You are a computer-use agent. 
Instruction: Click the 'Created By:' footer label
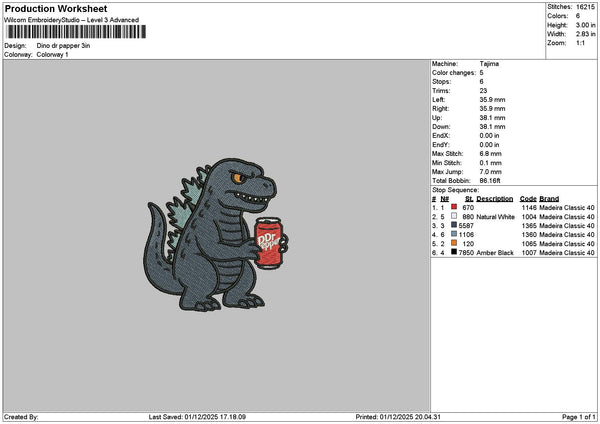[x=21, y=417]
